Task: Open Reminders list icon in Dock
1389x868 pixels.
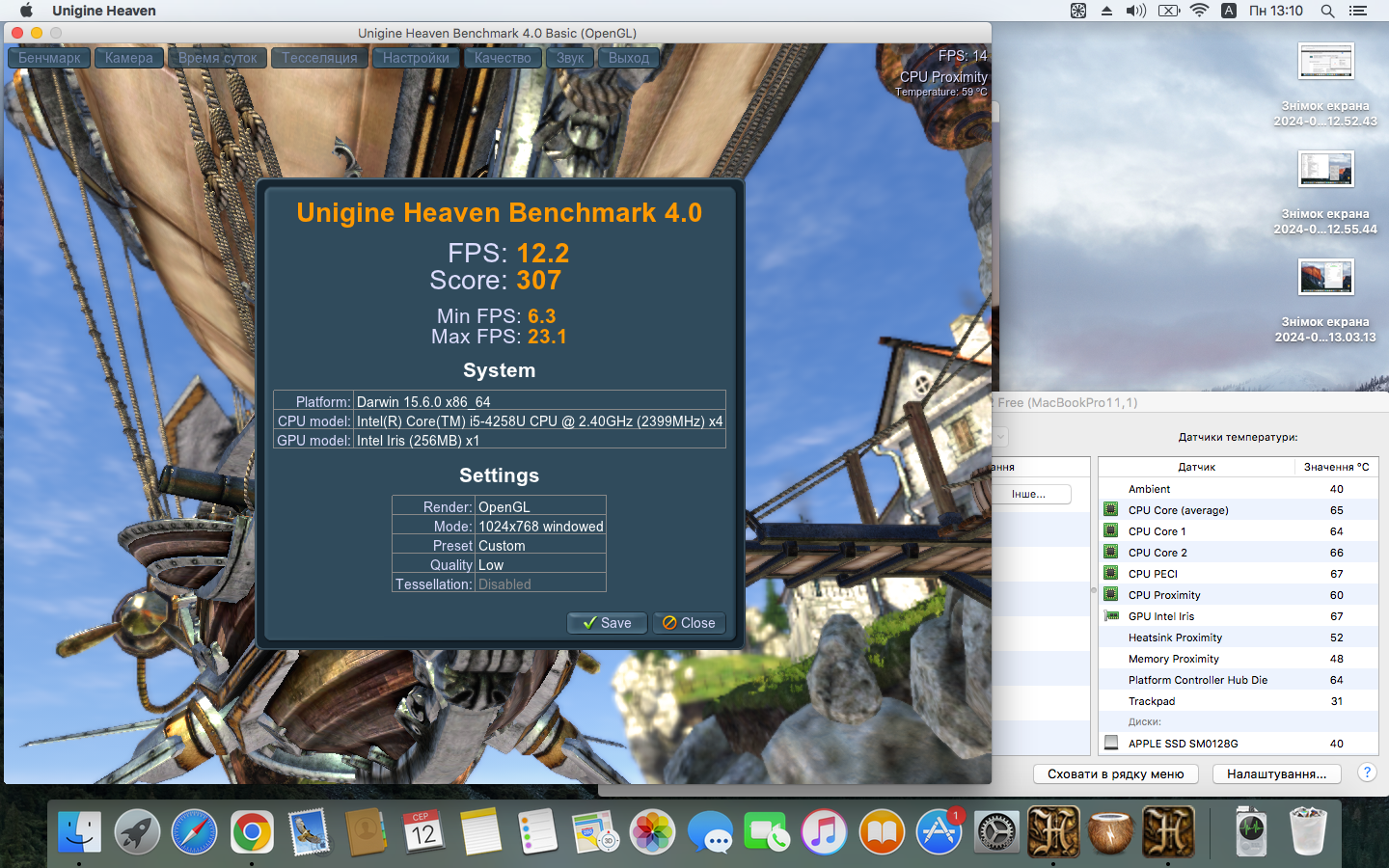Action: point(537,831)
